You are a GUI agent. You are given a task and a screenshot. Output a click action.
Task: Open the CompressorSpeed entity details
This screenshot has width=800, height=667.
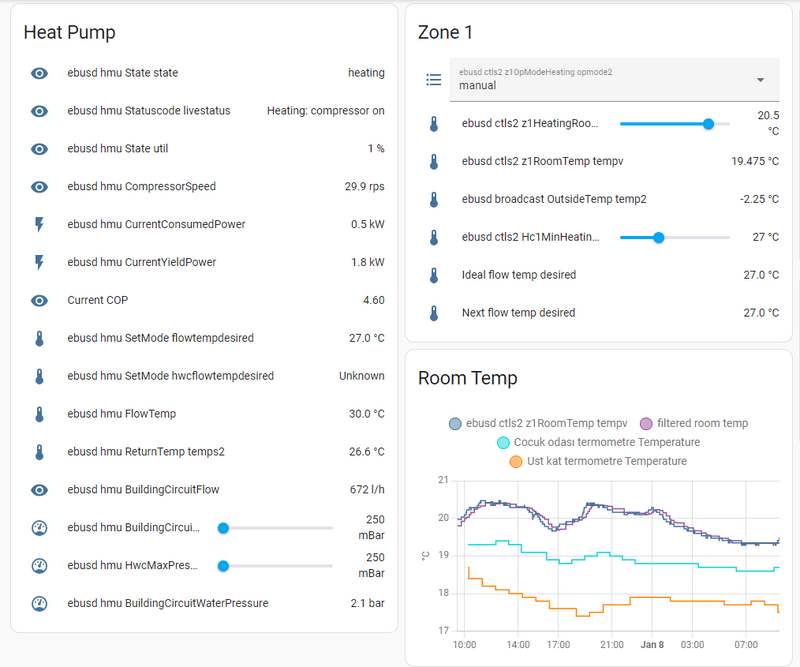[141, 187]
